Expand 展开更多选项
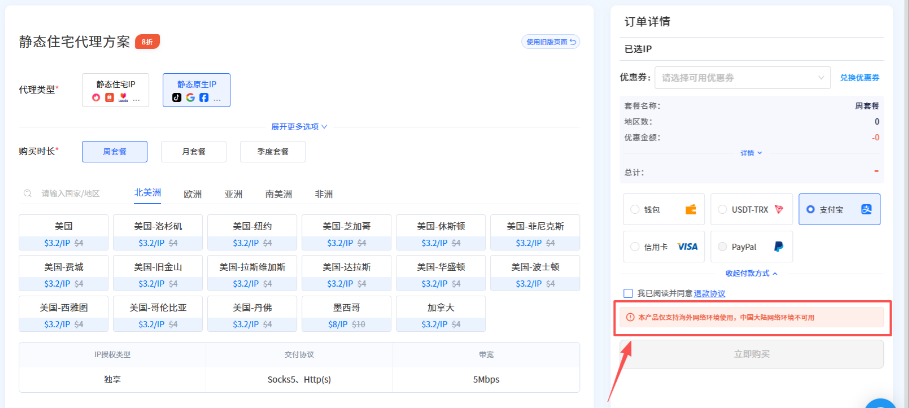 point(299,126)
